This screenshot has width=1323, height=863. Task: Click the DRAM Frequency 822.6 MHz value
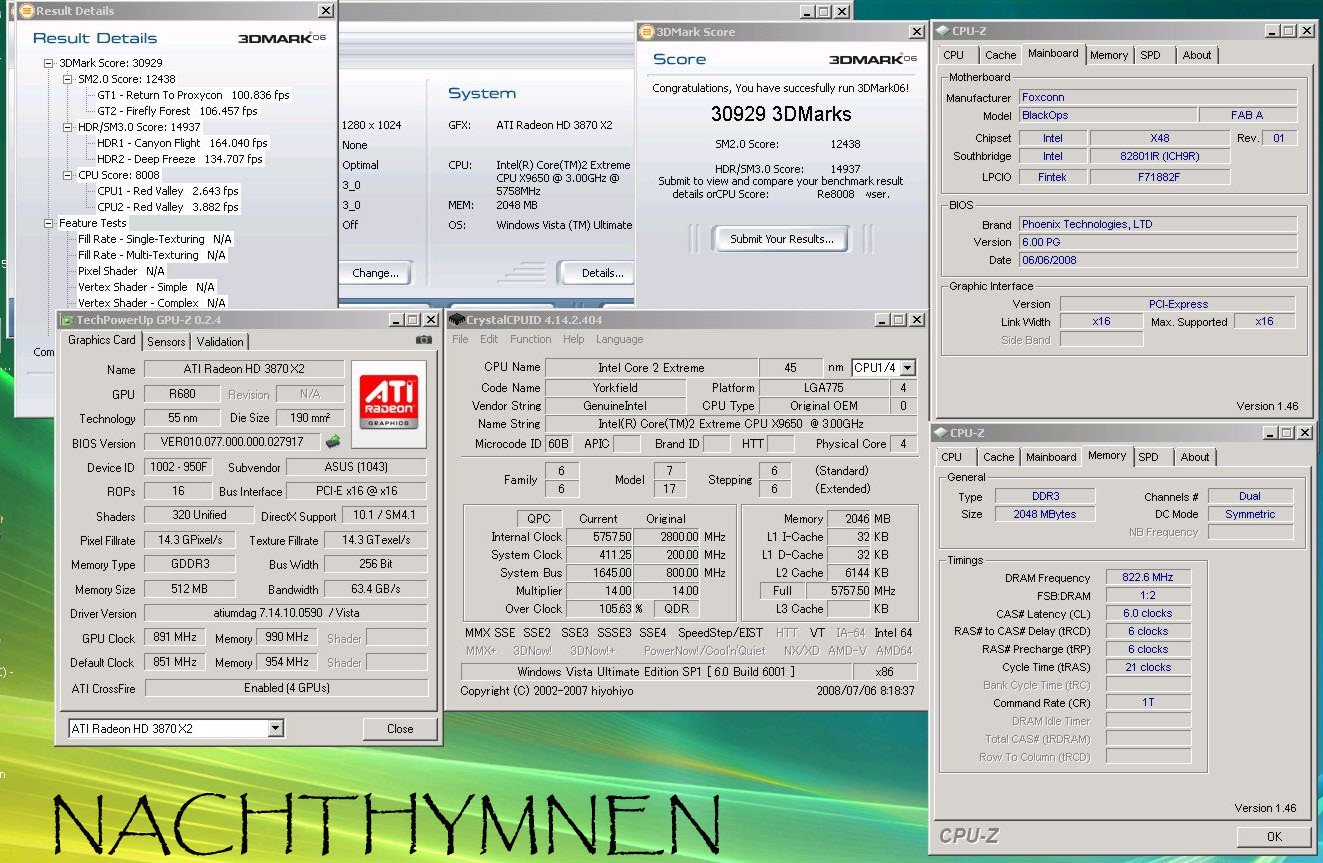1149,578
